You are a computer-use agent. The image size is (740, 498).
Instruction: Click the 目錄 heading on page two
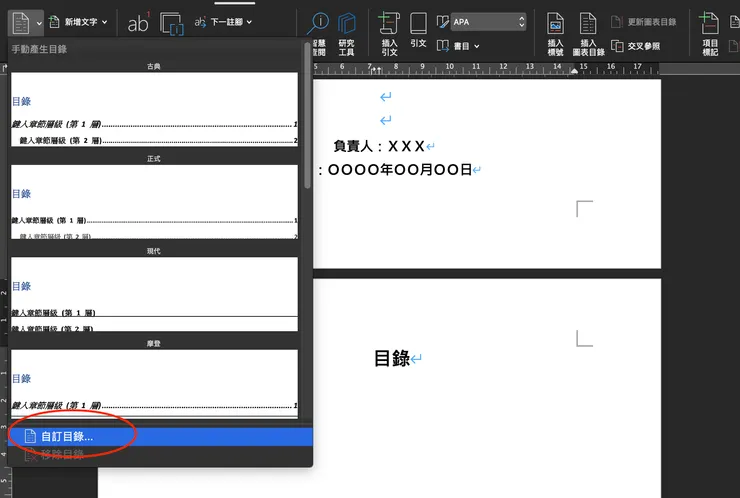(392, 358)
